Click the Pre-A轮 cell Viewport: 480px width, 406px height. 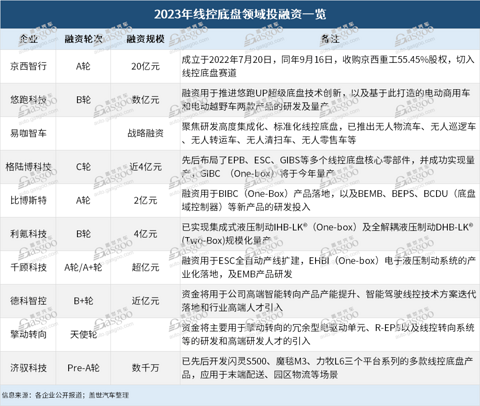click(x=83, y=368)
